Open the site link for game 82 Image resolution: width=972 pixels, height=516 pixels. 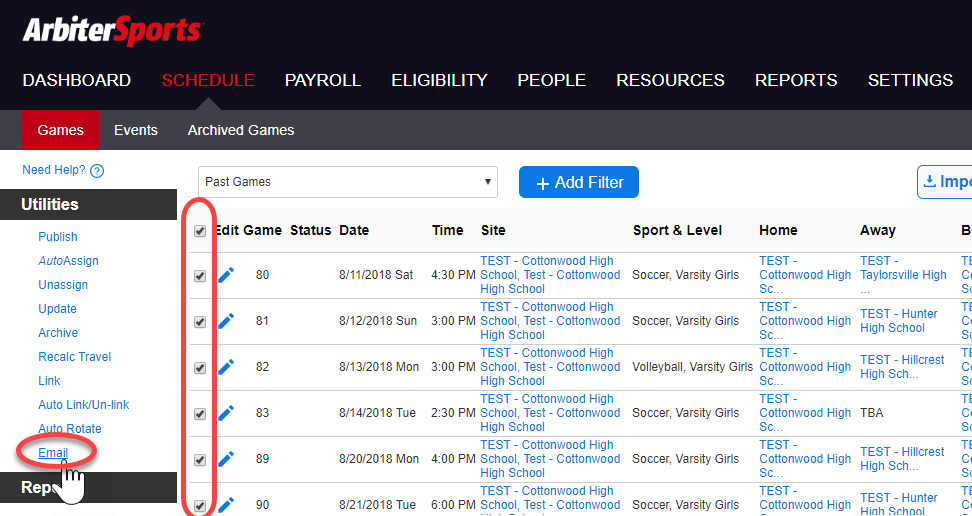click(550, 367)
